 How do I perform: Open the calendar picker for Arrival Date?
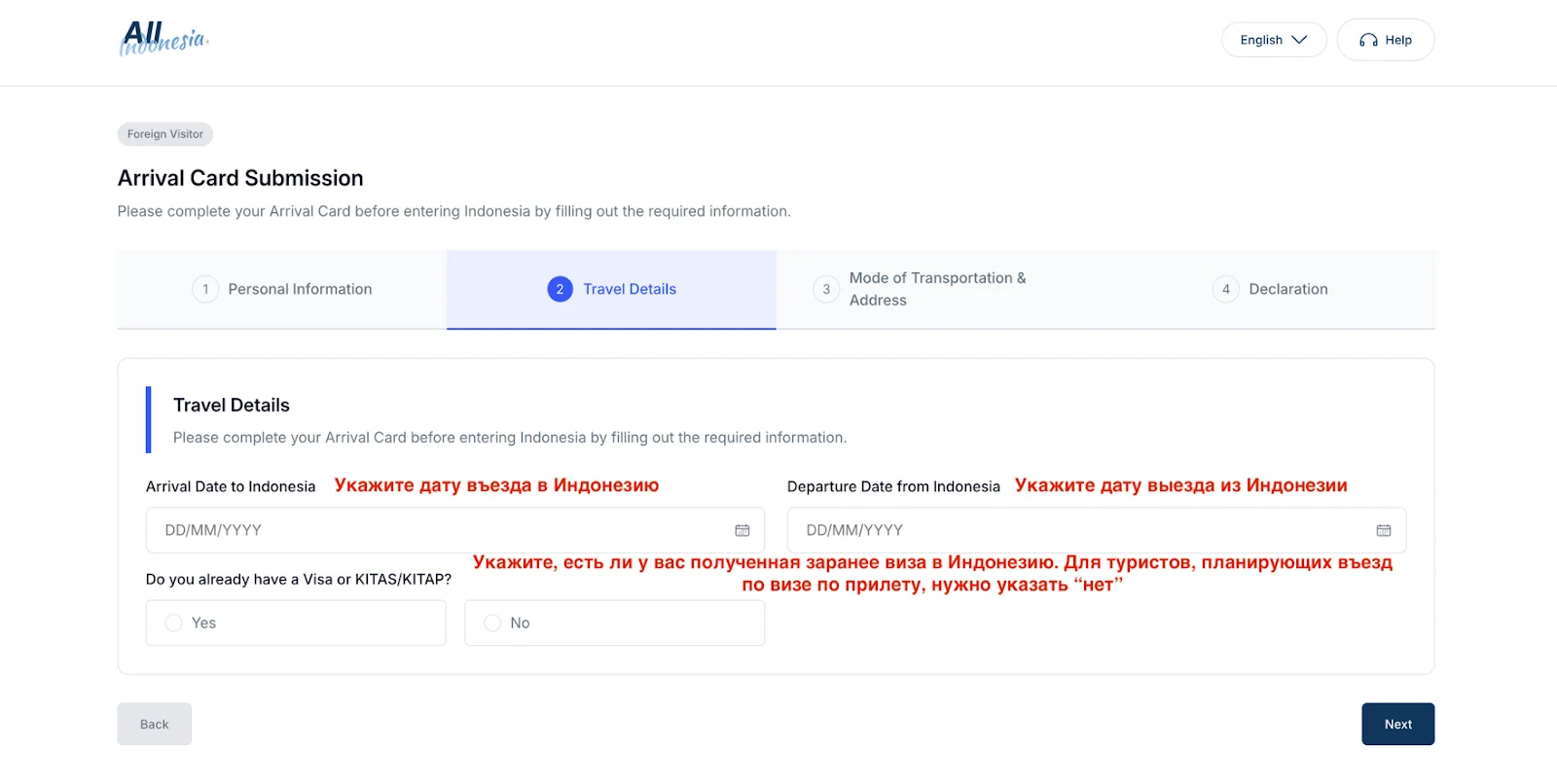[742, 530]
